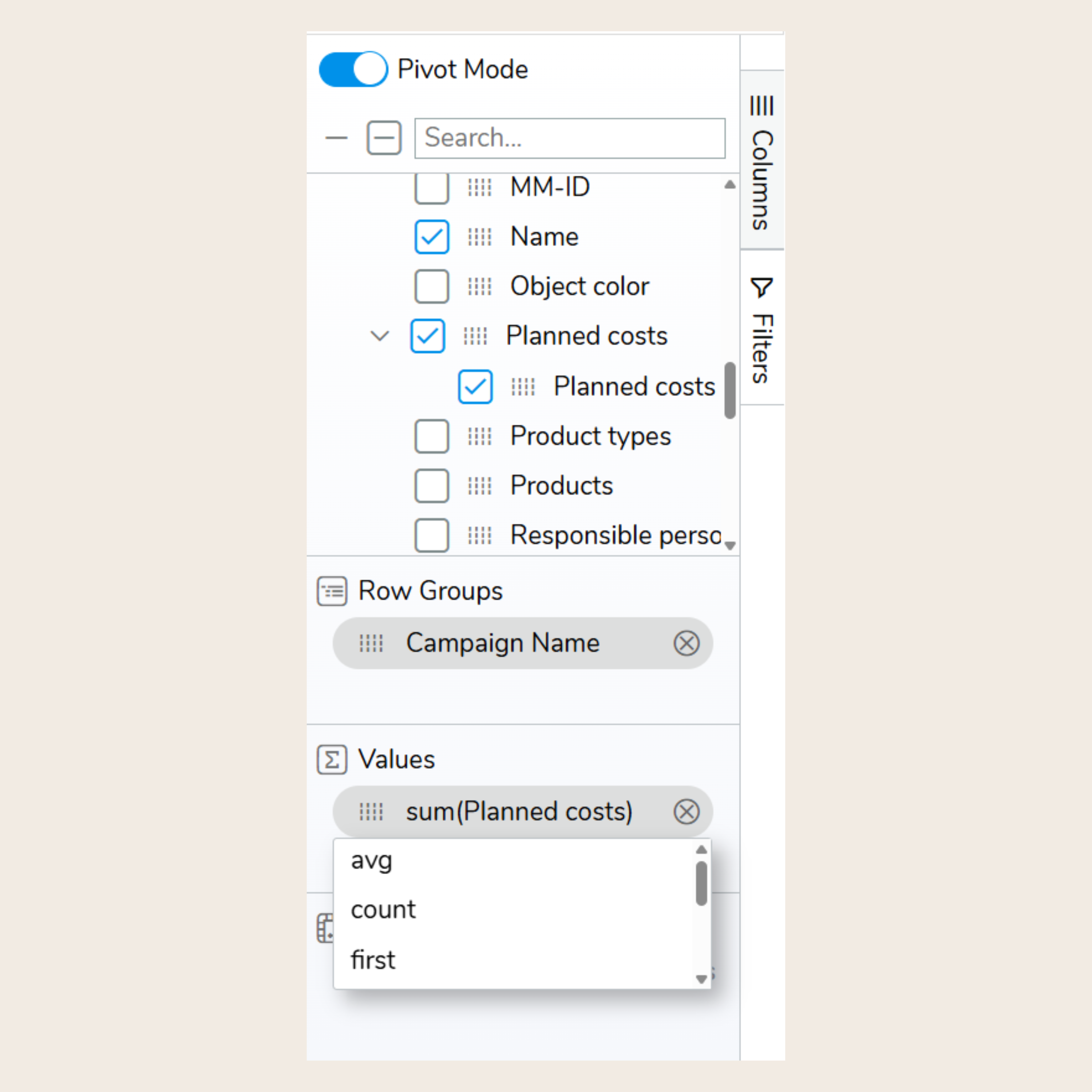The height and width of the screenshot is (1092, 1092).
Task: Click the column Search field
Action: coord(569,138)
